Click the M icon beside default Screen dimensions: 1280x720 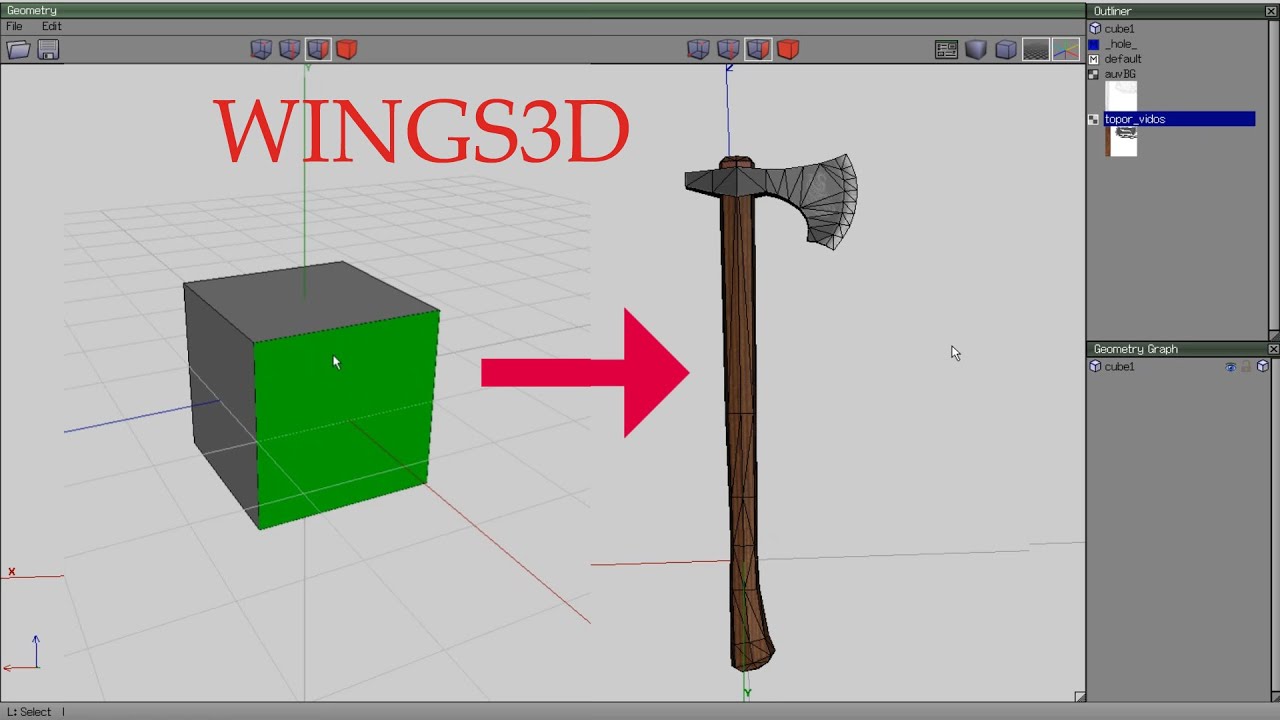tap(1094, 59)
